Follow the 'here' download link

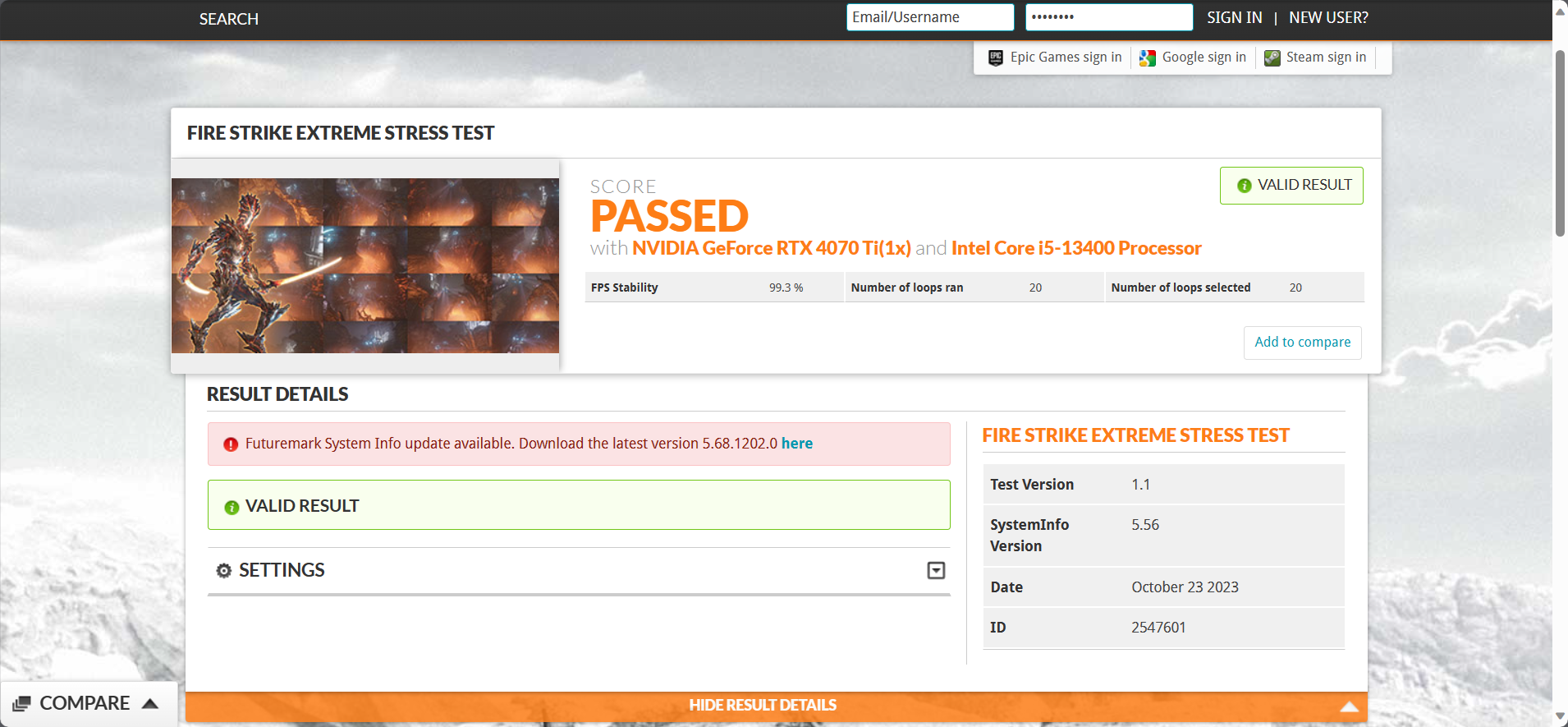click(796, 444)
